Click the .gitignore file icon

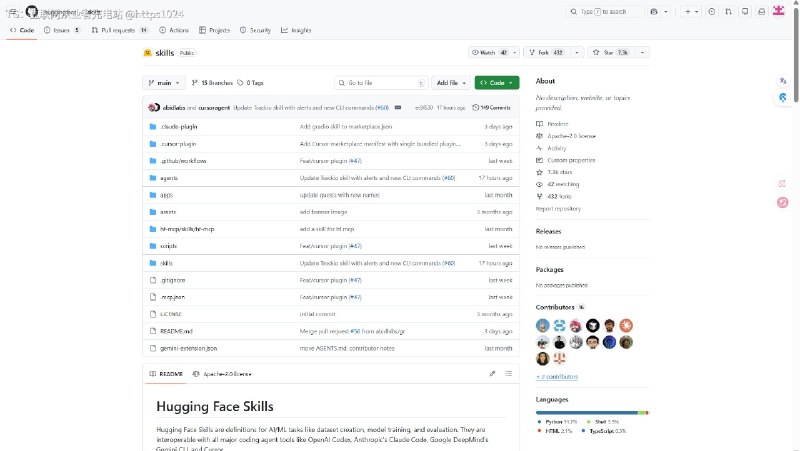(153, 280)
